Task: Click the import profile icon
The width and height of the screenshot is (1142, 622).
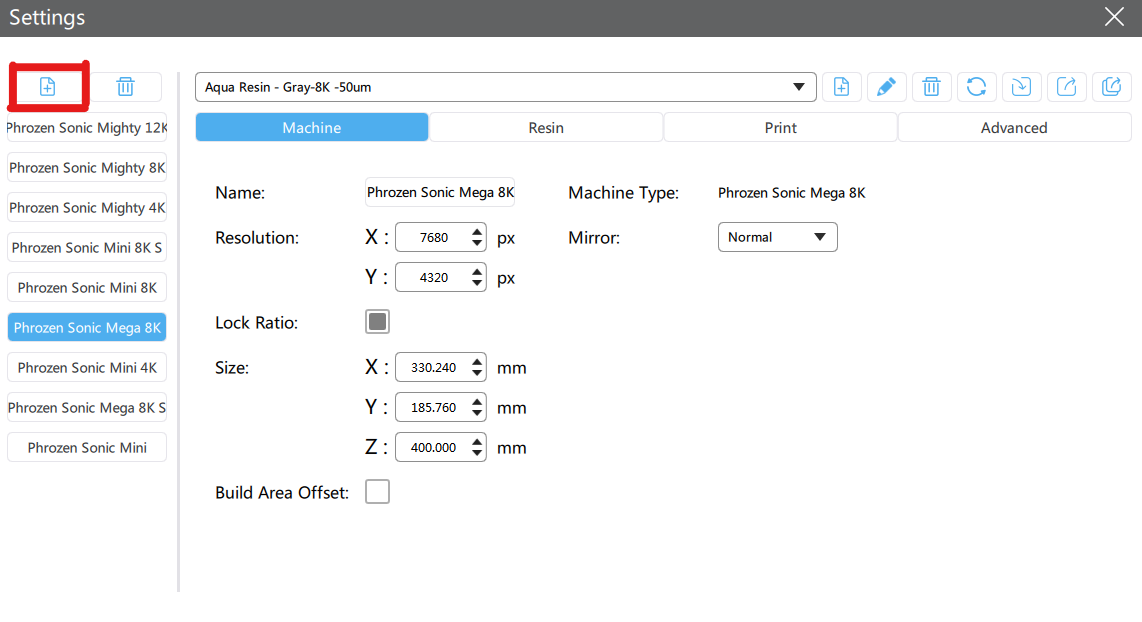Action: pos(1021,87)
